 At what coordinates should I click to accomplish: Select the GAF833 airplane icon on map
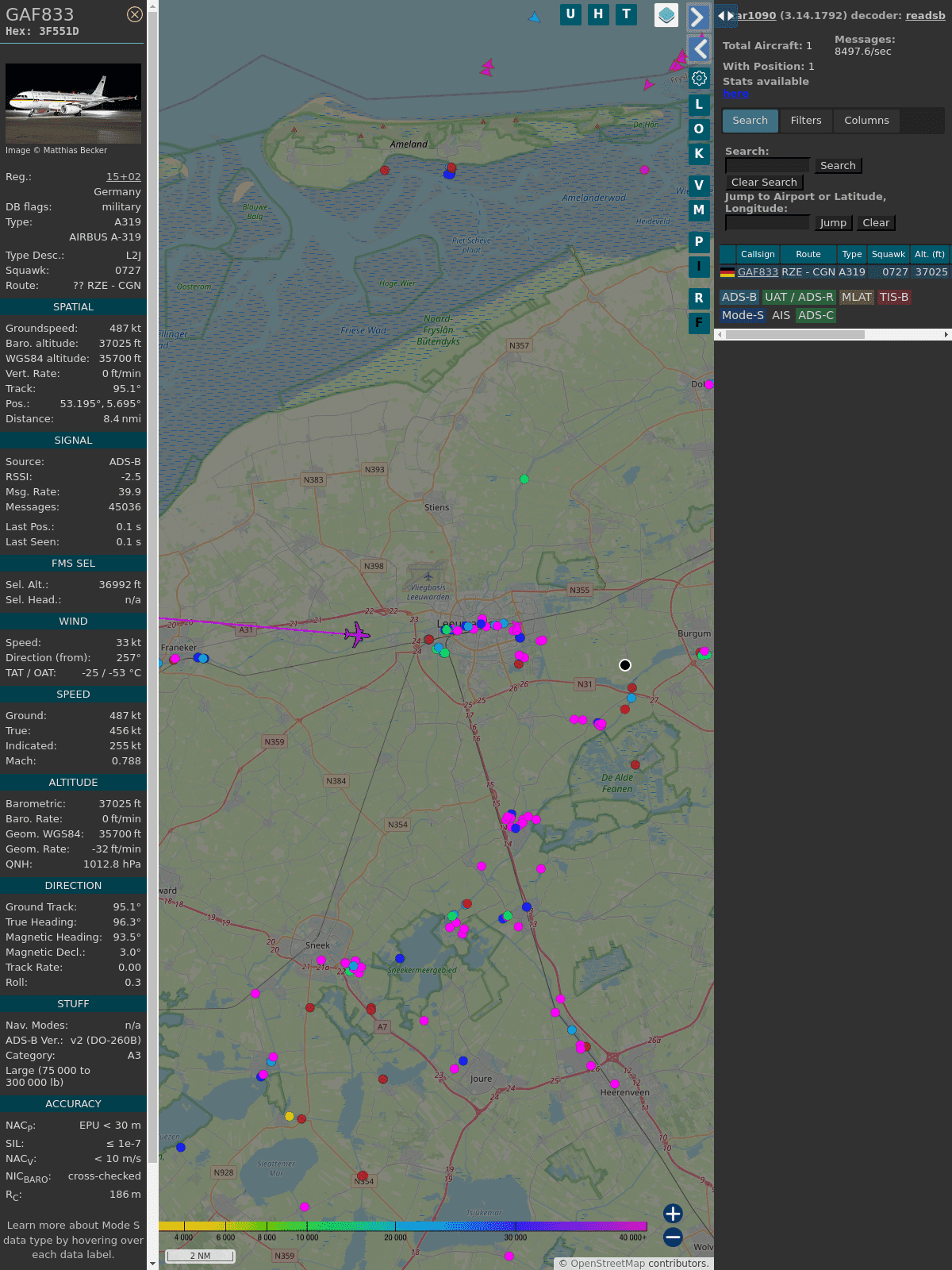pyautogui.click(x=356, y=634)
